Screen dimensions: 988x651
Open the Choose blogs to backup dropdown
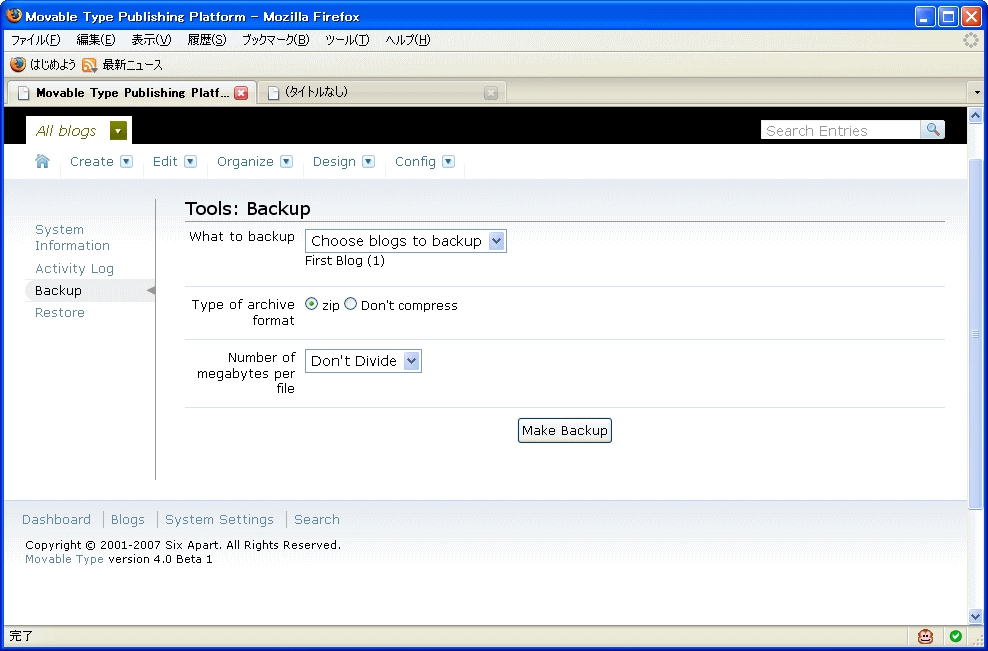tap(405, 241)
